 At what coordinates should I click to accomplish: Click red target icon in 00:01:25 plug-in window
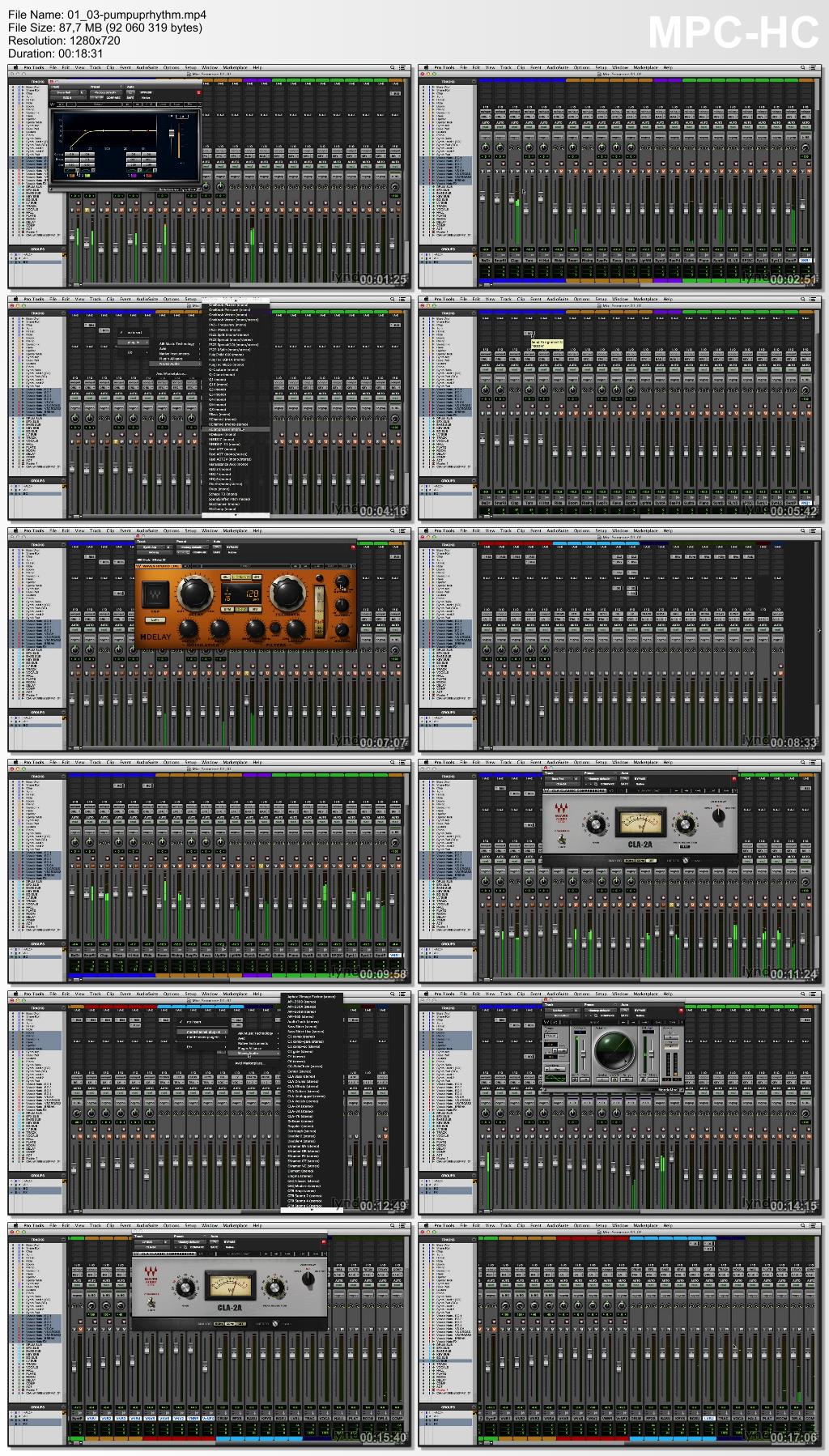[x=198, y=92]
